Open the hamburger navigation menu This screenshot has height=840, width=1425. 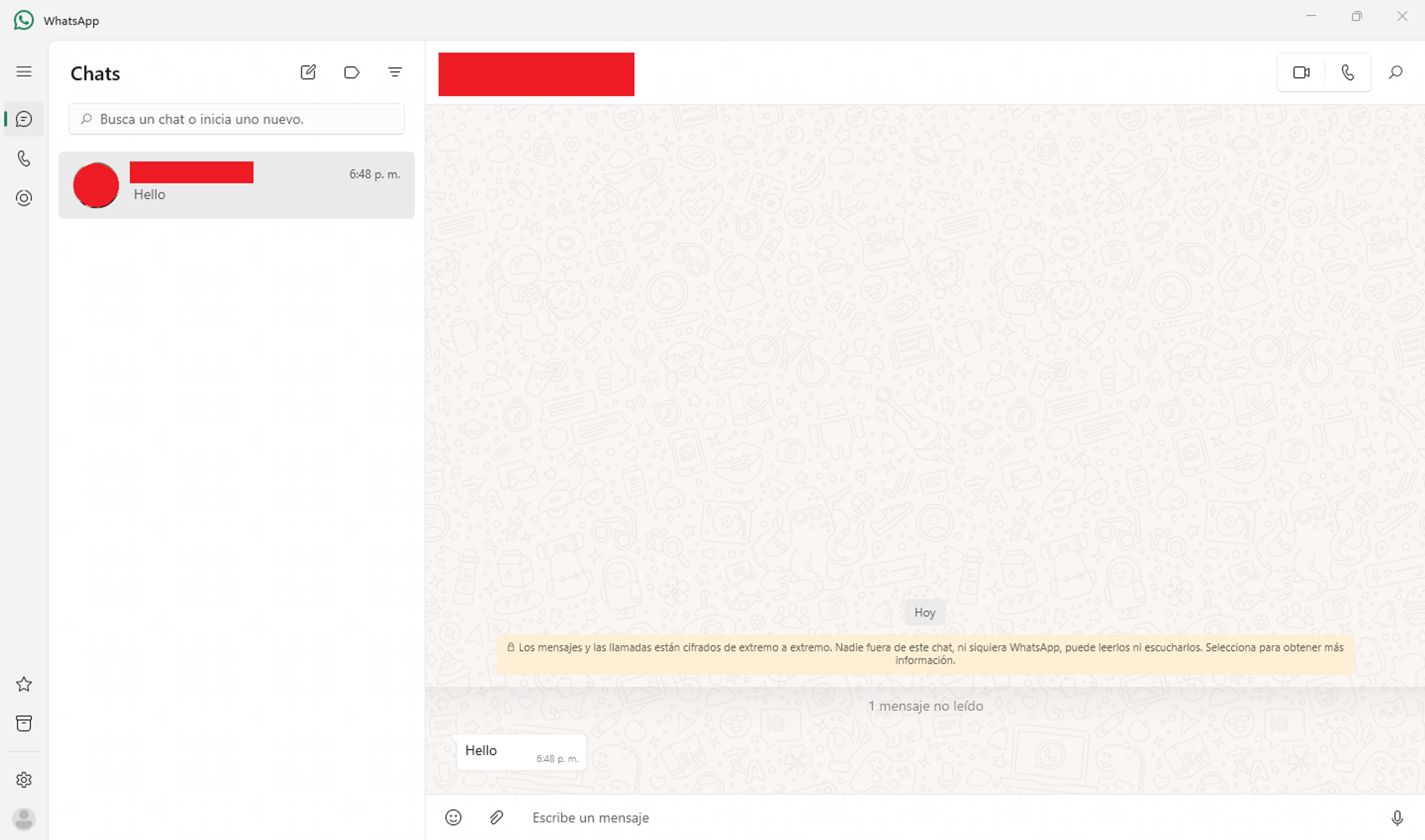click(24, 72)
